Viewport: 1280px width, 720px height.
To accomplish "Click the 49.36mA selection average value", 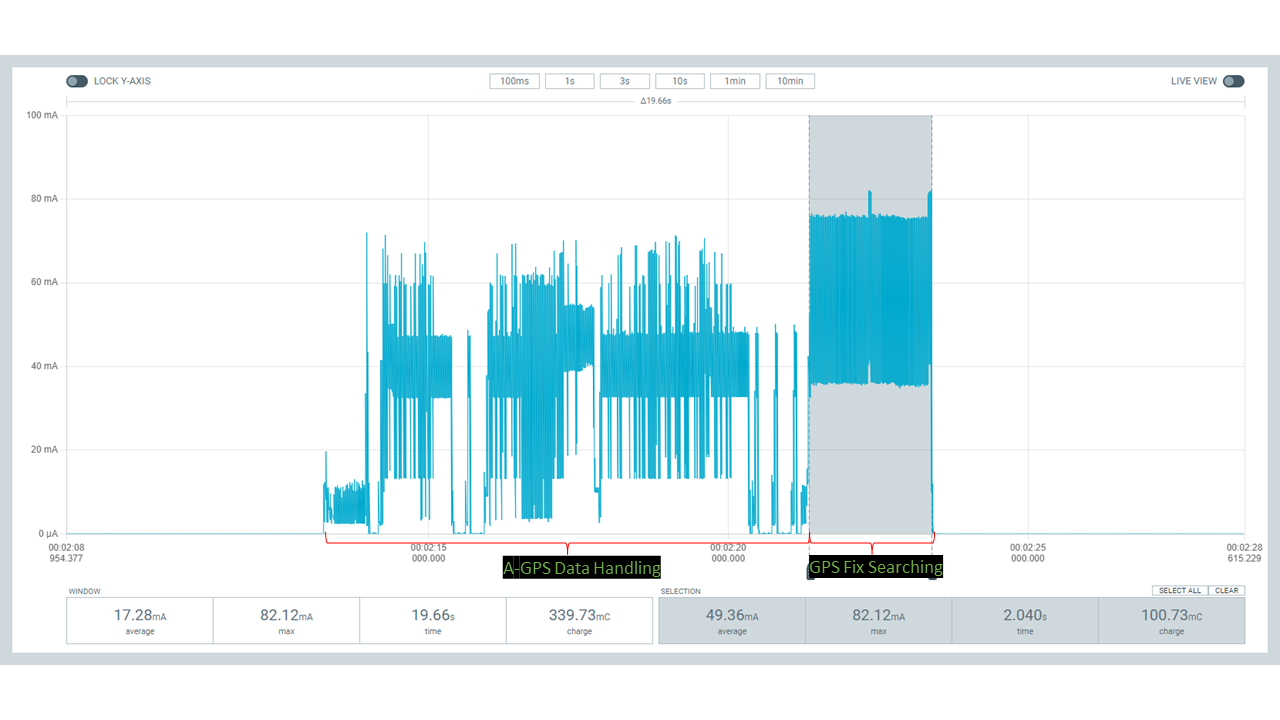I will (x=732, y=616).
